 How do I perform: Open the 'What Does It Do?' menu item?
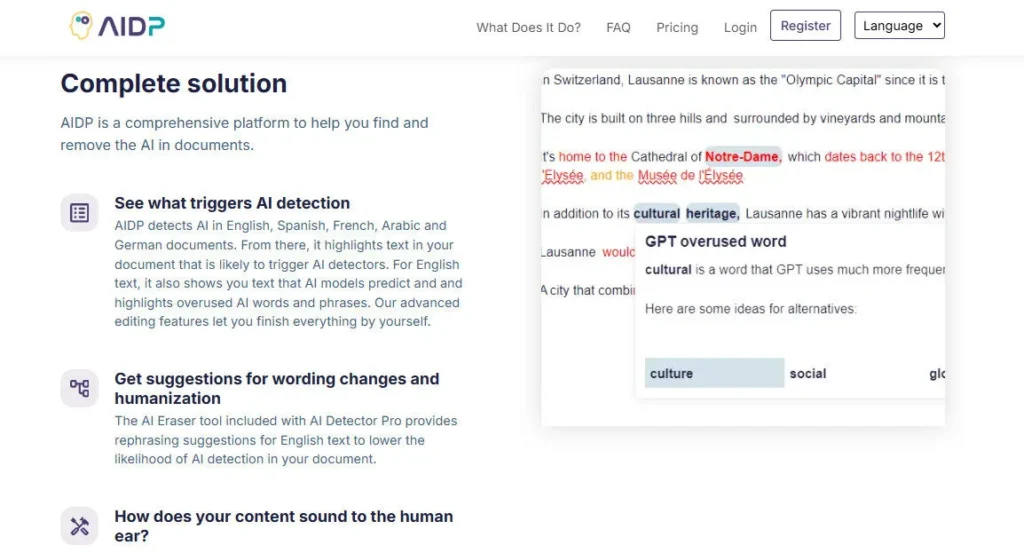point(528,27)
